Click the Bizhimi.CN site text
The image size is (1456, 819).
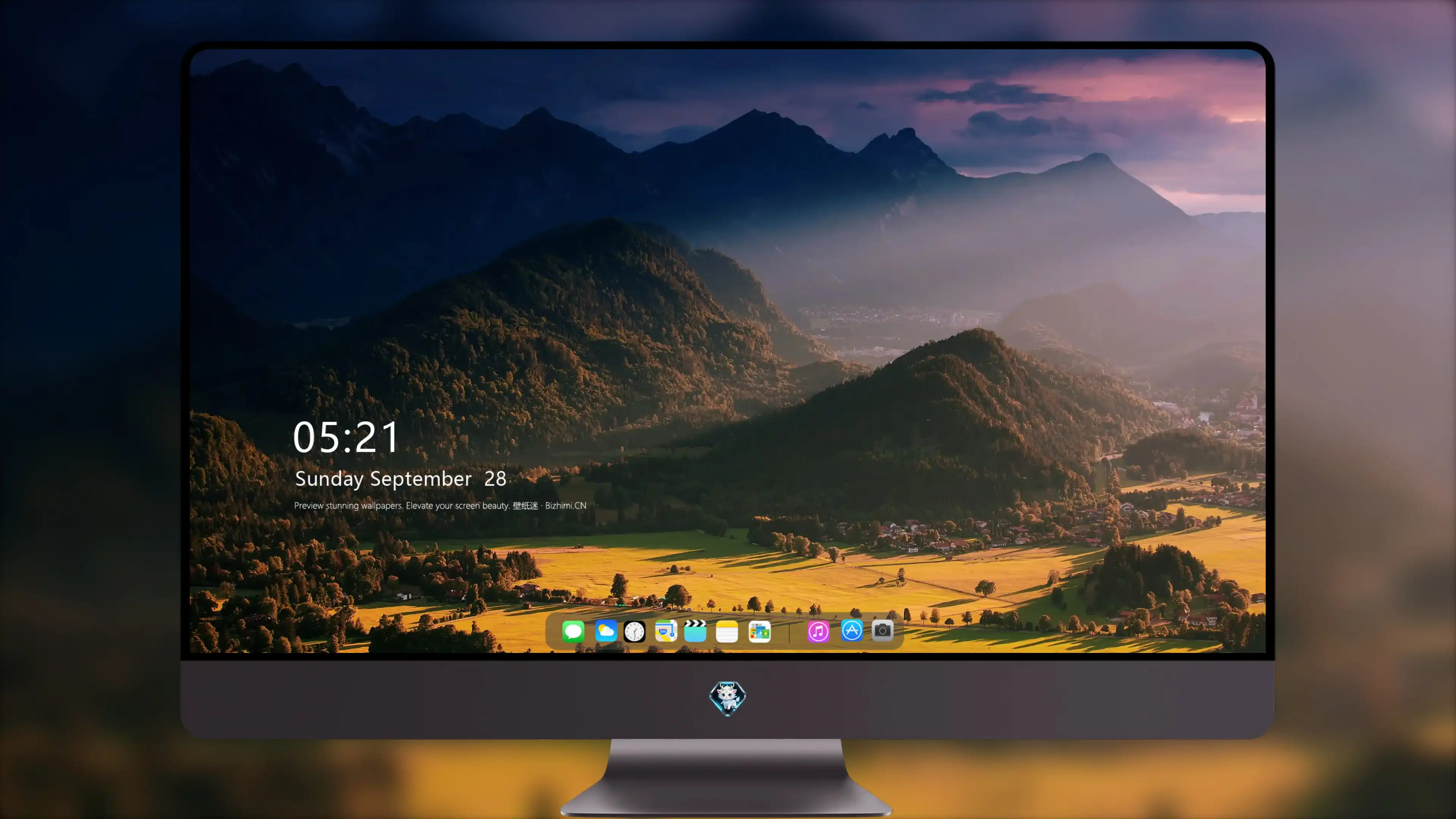tap(566, 505)
